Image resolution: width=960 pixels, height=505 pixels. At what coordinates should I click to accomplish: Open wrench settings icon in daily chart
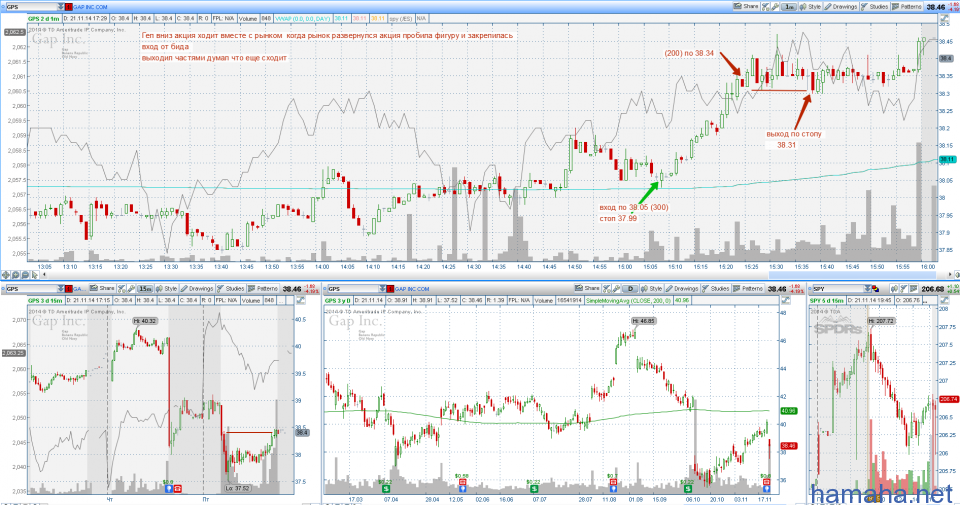pyautogui.click(x=616, y=288)
